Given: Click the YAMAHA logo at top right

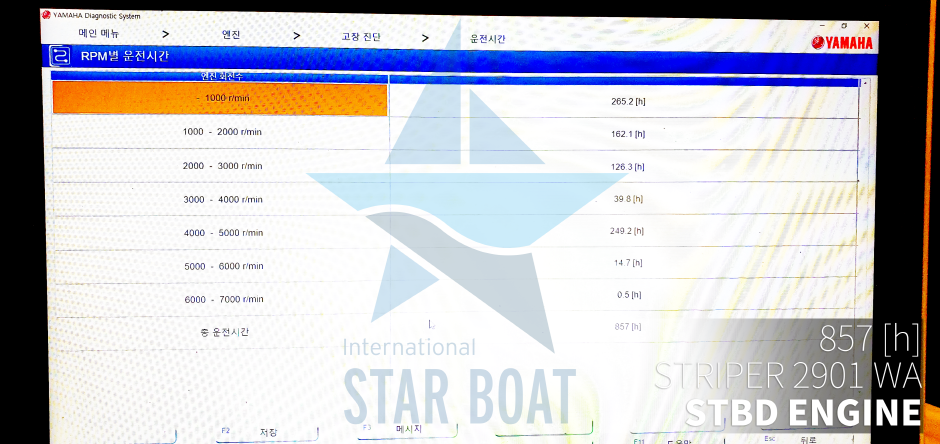Looking at the screenshot, I should [842, 43].
